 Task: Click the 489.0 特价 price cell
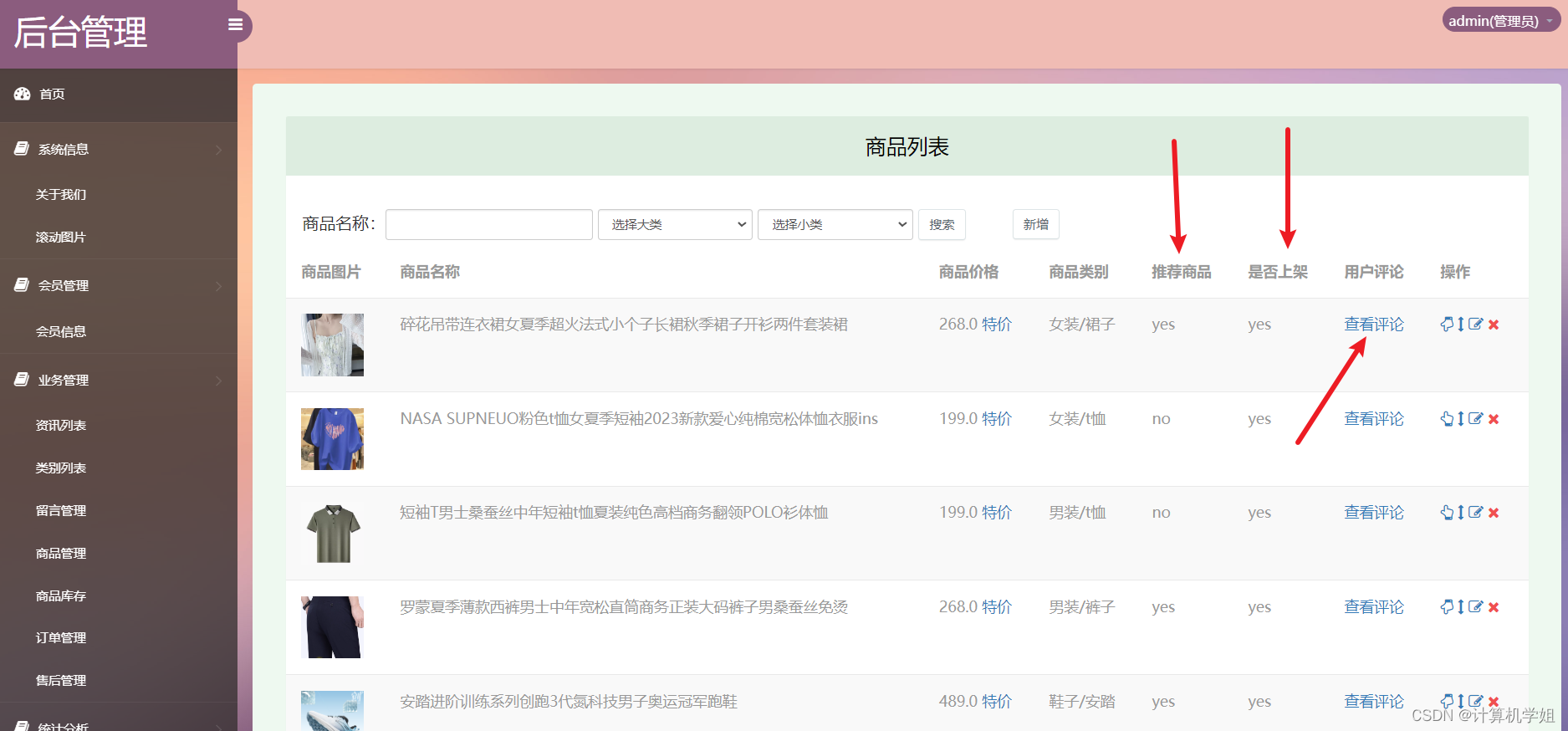[975, 701]
